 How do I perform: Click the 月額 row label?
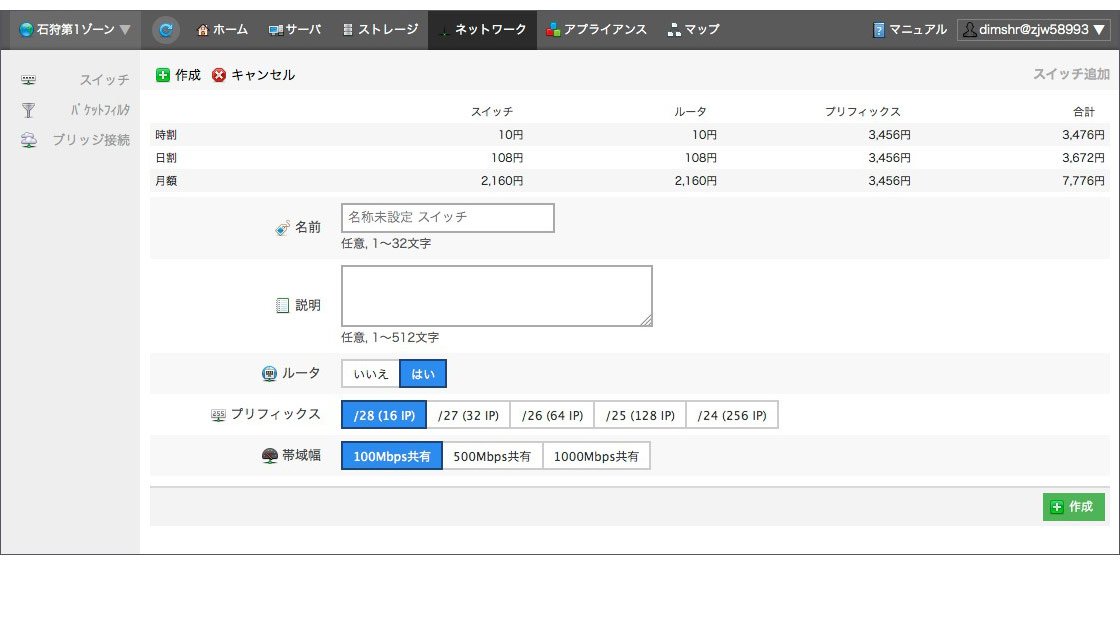[166, 181]
